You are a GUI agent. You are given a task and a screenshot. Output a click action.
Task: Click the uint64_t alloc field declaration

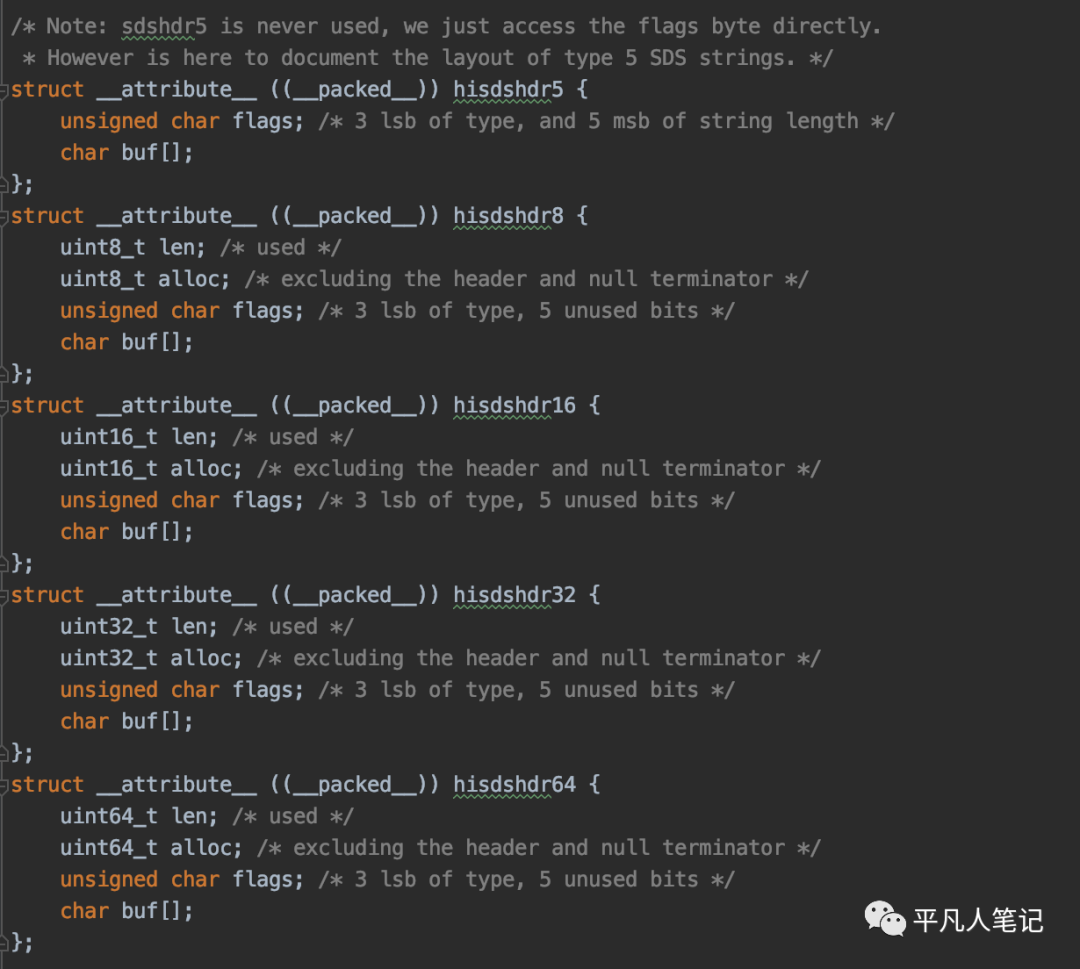151,848
